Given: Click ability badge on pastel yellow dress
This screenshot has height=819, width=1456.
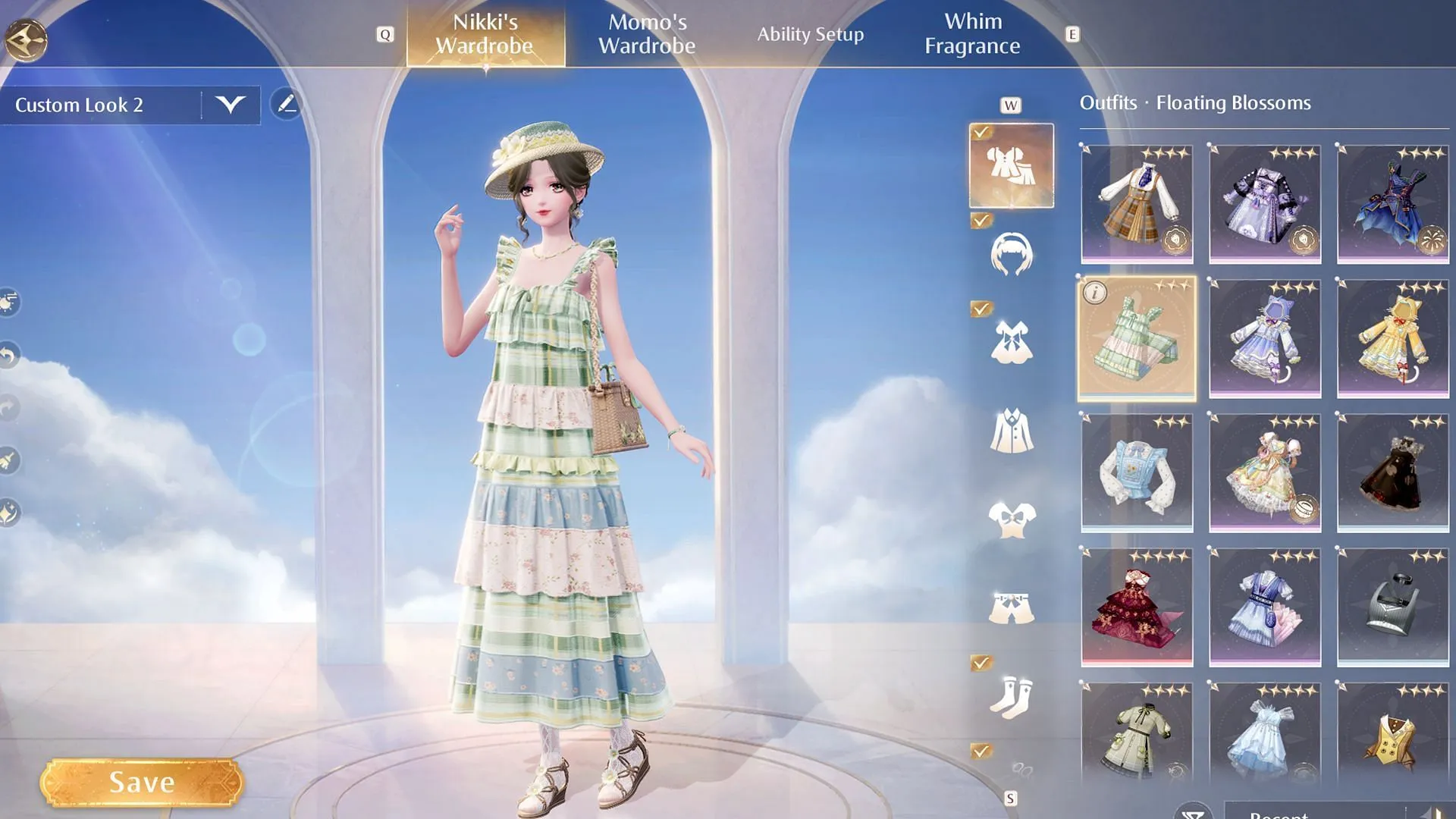Looking at the screenshot, I should coord(1304,509).
